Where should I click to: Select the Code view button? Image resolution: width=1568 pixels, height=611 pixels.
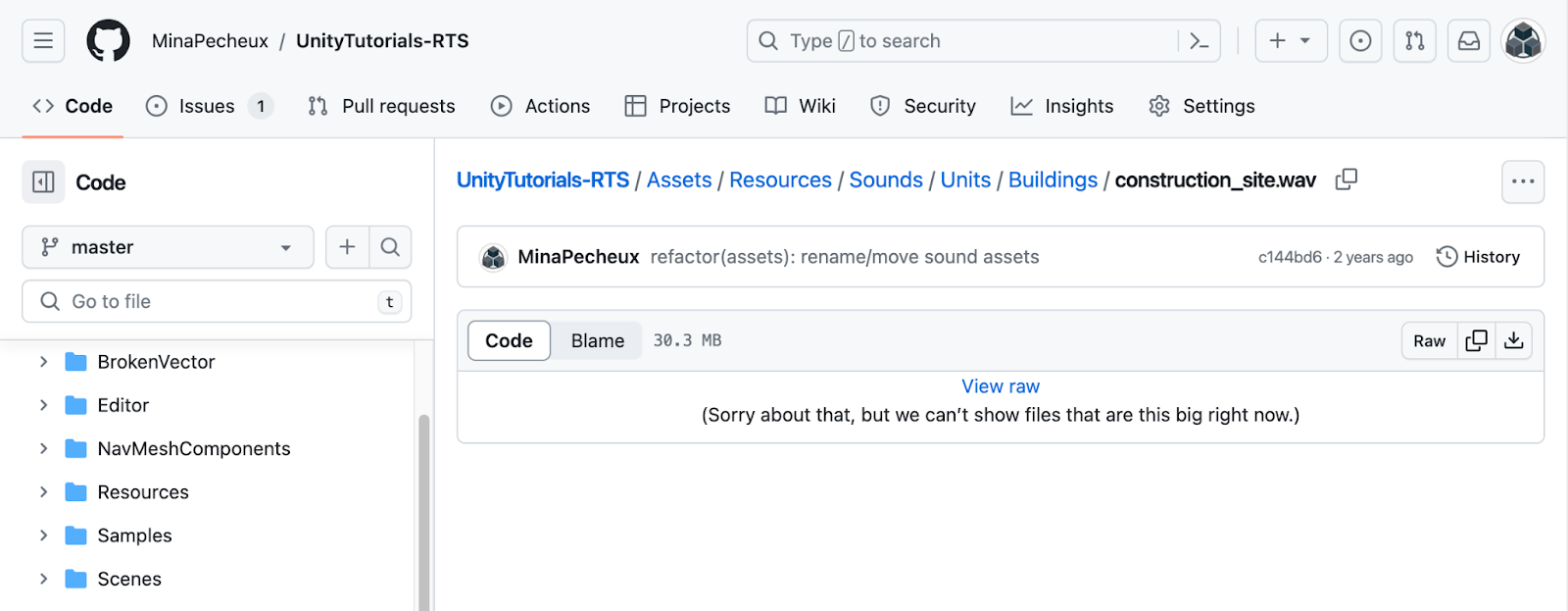pyautogui.click(x=509, y=340)
